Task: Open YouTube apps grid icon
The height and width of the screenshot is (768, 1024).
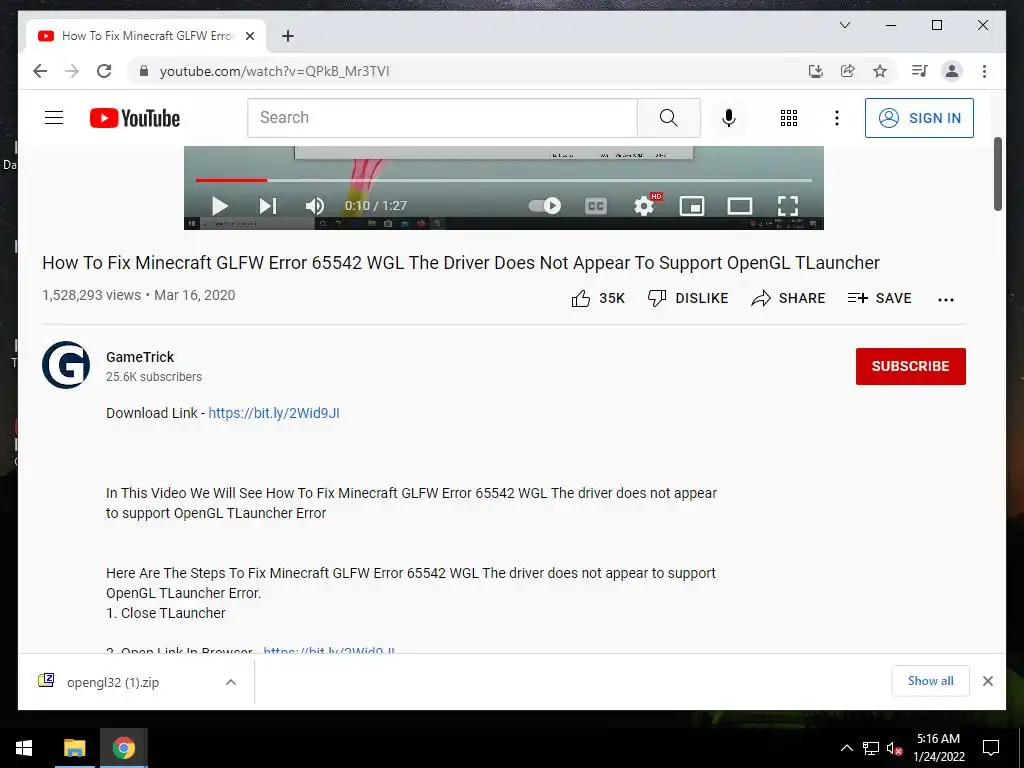Action: click(788, 118)
